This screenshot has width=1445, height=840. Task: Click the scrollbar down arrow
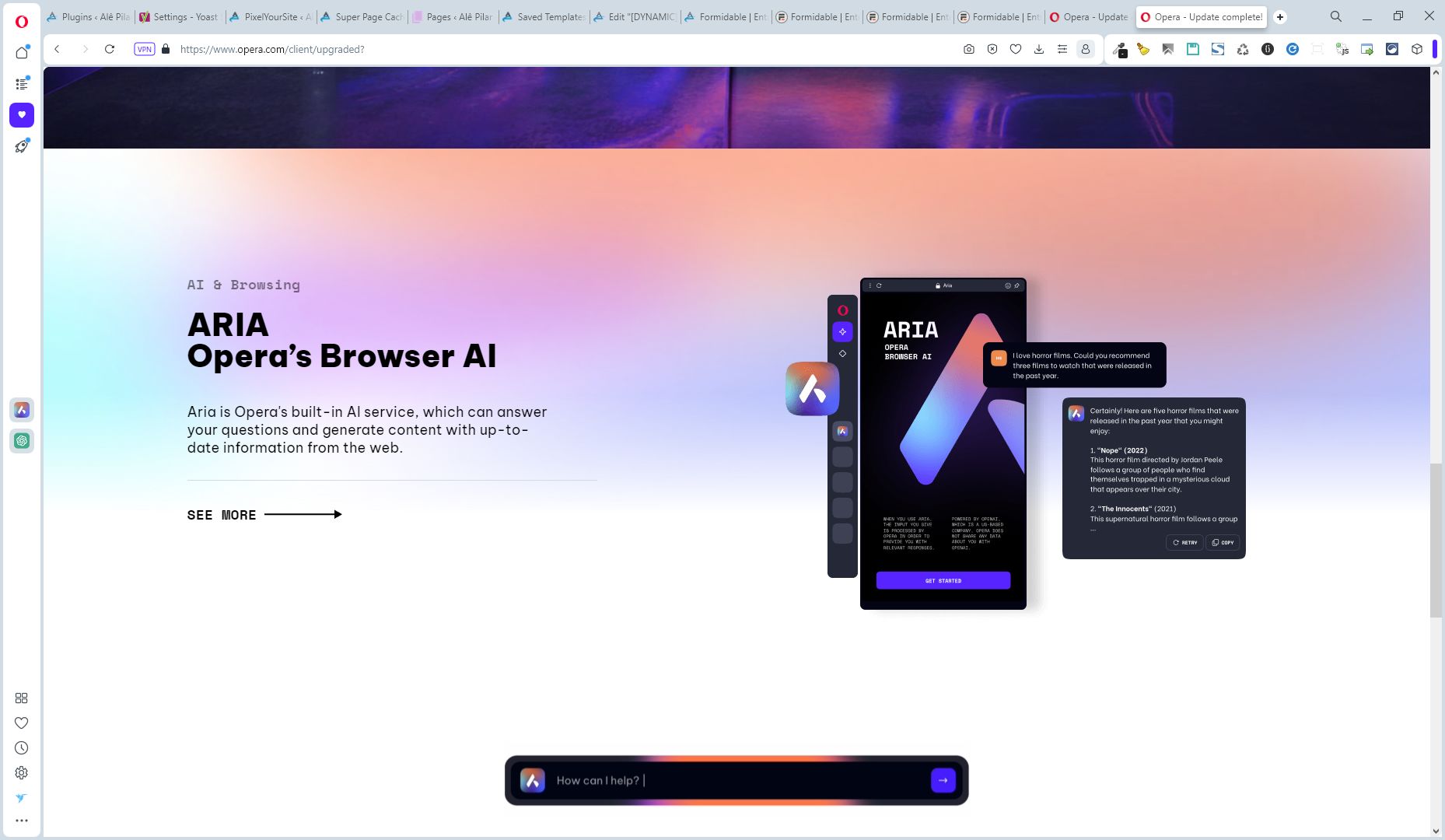1436,831
